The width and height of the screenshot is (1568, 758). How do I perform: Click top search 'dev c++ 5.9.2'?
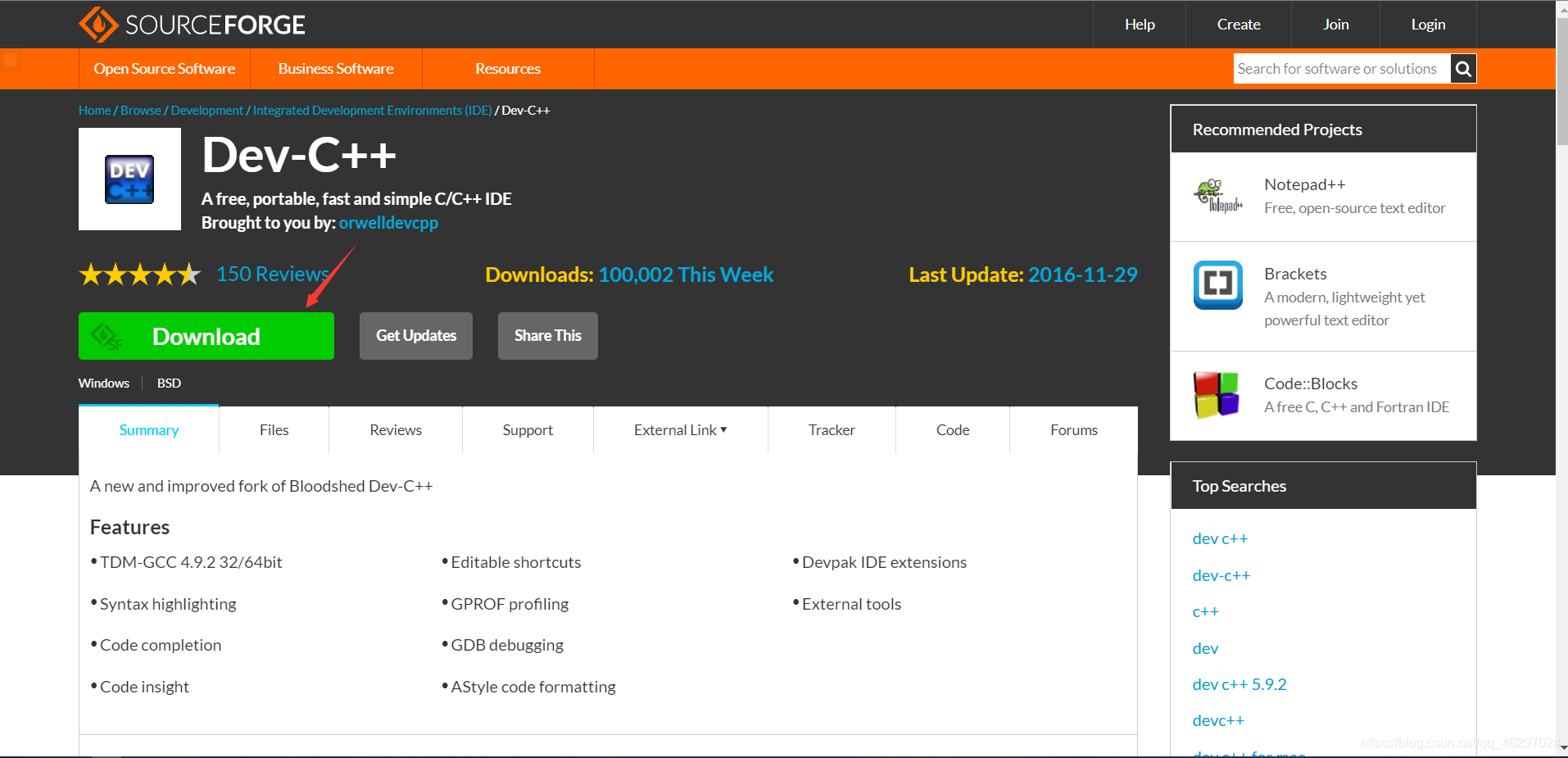[1239, 684]
